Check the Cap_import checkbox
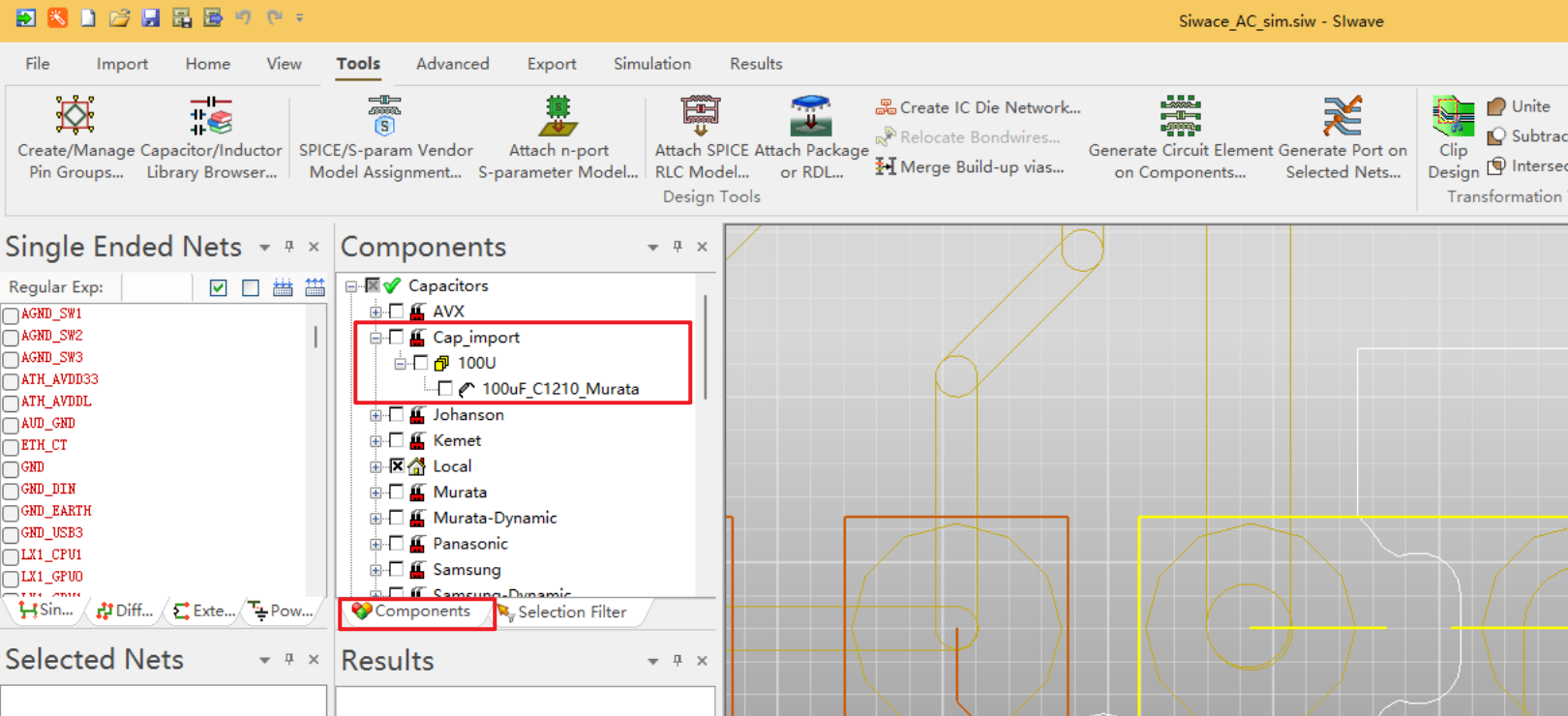 tap(397, 337)
